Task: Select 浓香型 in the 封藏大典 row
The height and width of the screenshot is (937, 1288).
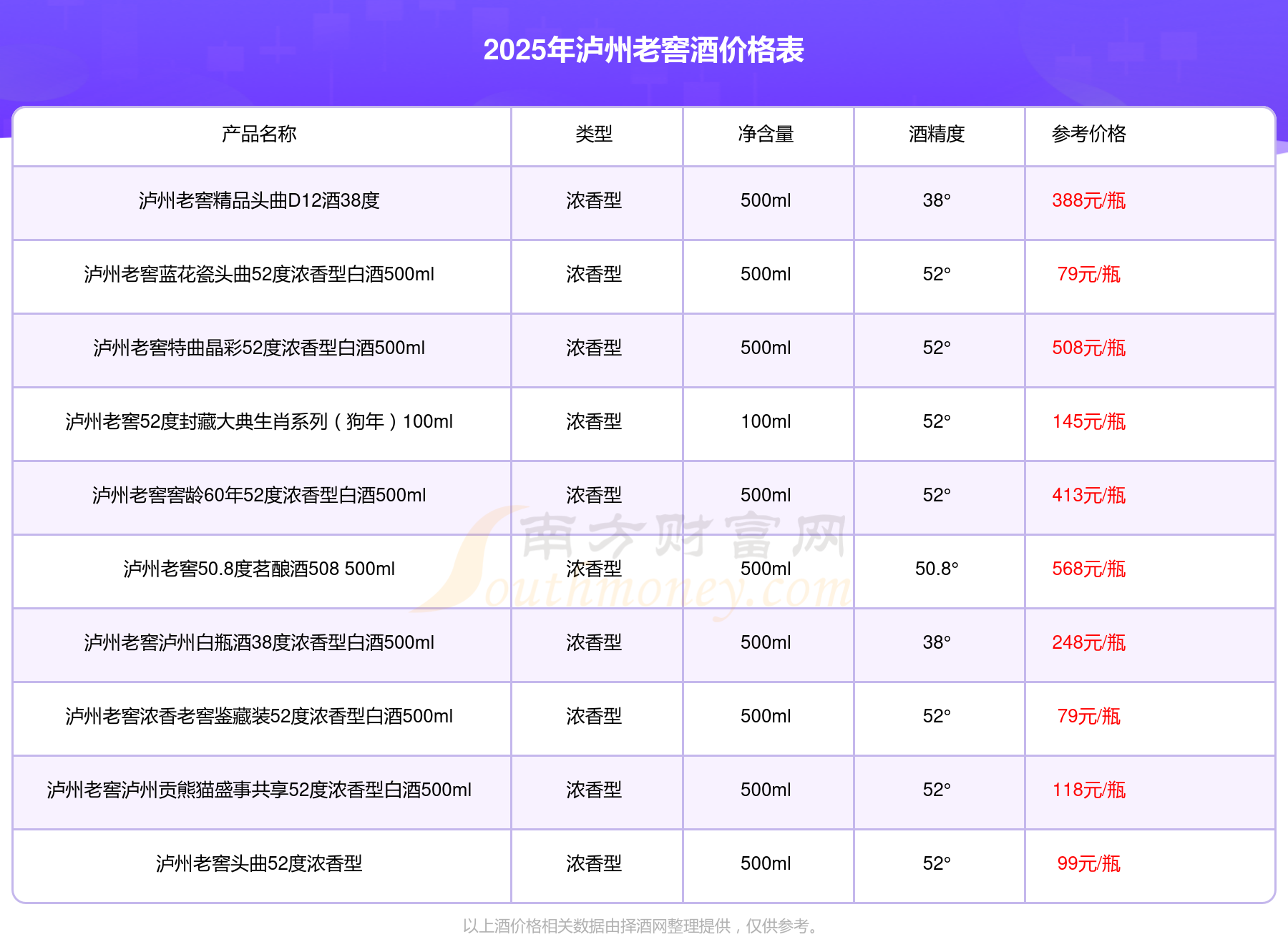Action: (594, 421)
